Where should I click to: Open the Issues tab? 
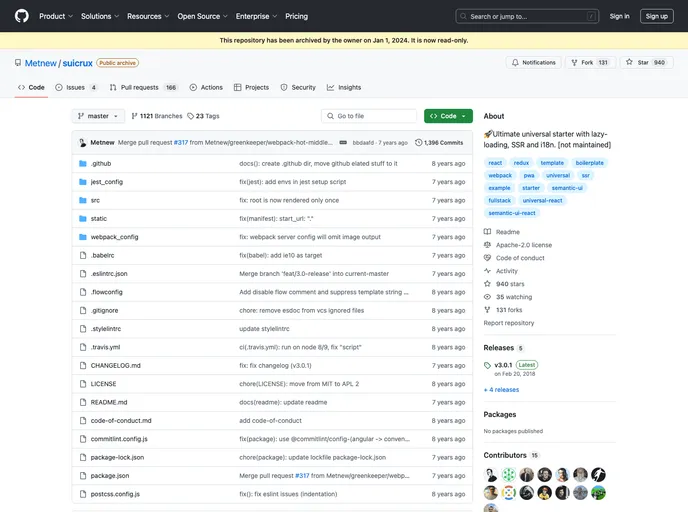[x=76, y=88]
